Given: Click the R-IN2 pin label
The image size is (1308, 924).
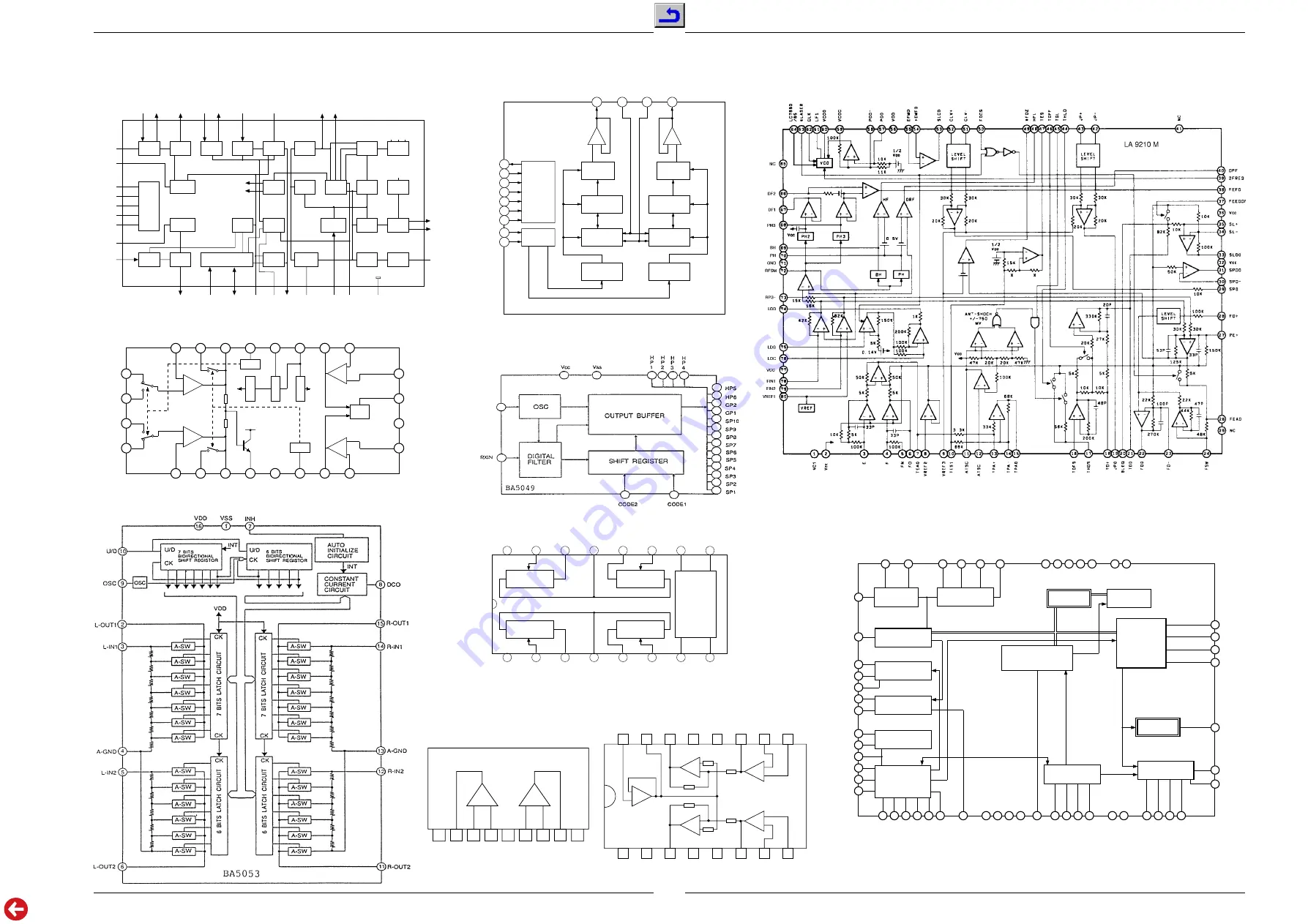Looking at the screenshot, I should click(395, 771).
